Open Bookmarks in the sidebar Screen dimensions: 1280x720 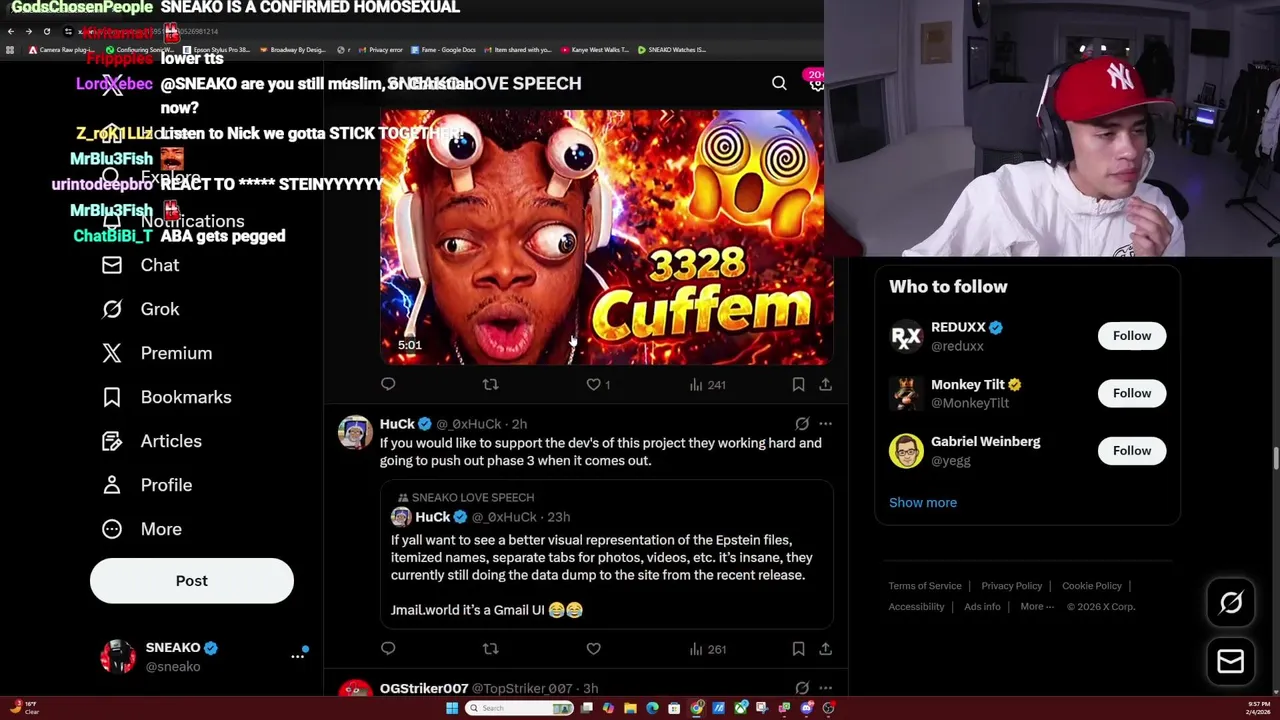pyautogui.click(x=166, y=397)
